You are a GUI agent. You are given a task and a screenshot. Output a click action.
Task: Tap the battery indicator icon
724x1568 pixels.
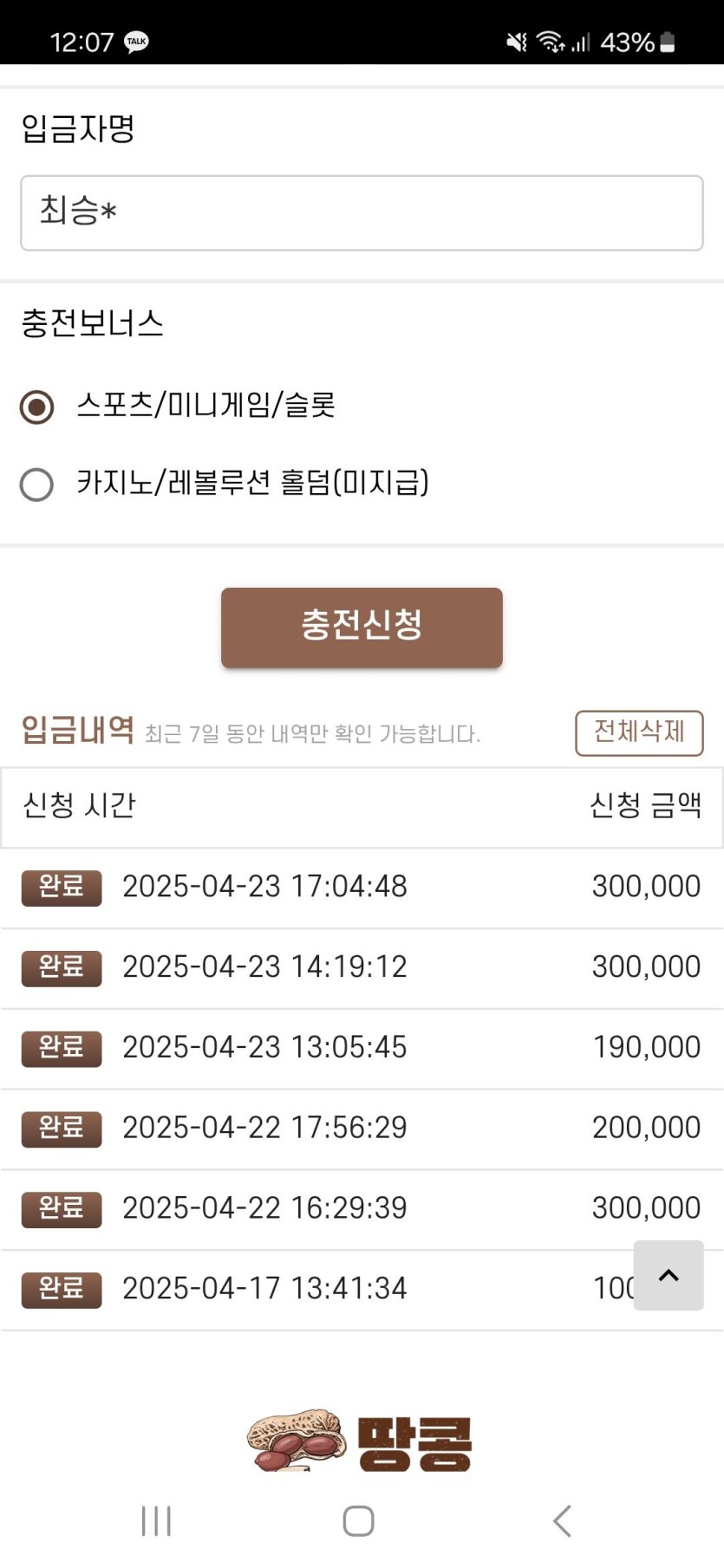668,42
